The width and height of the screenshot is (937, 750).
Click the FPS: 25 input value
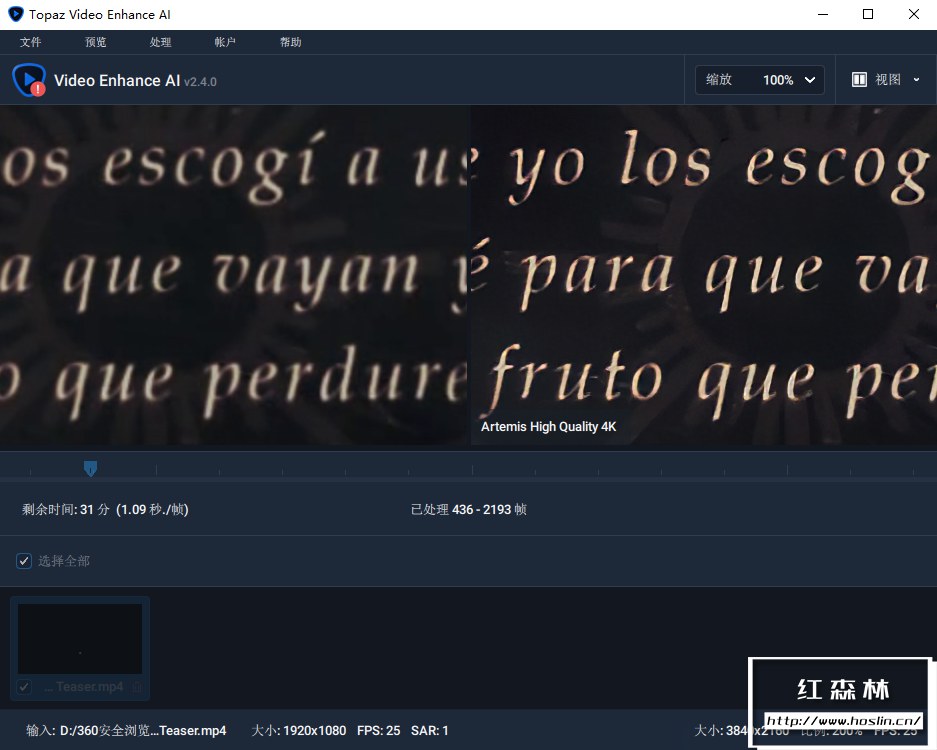378,730
